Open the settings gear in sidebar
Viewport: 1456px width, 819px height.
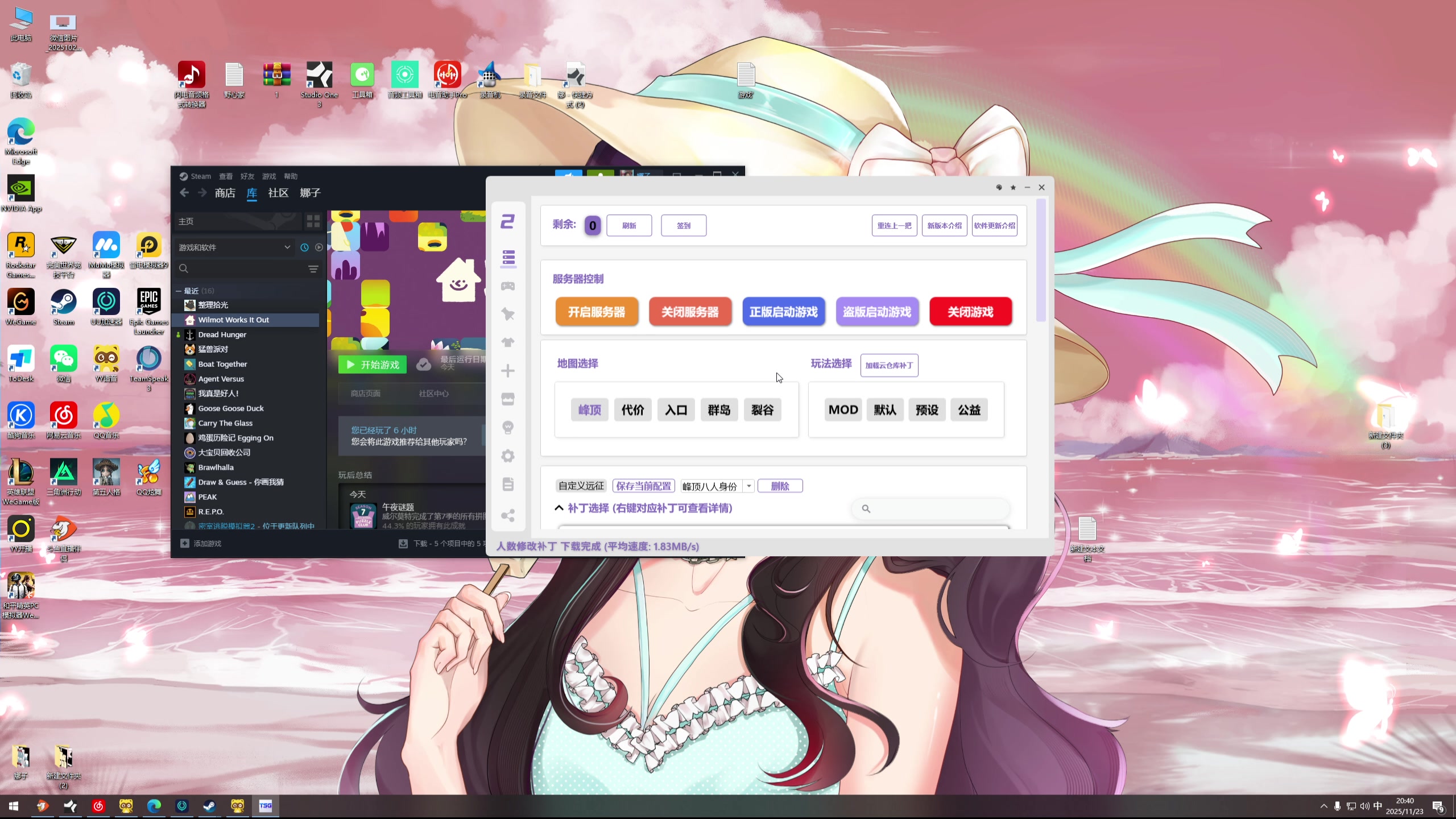[x=508, y=456]
